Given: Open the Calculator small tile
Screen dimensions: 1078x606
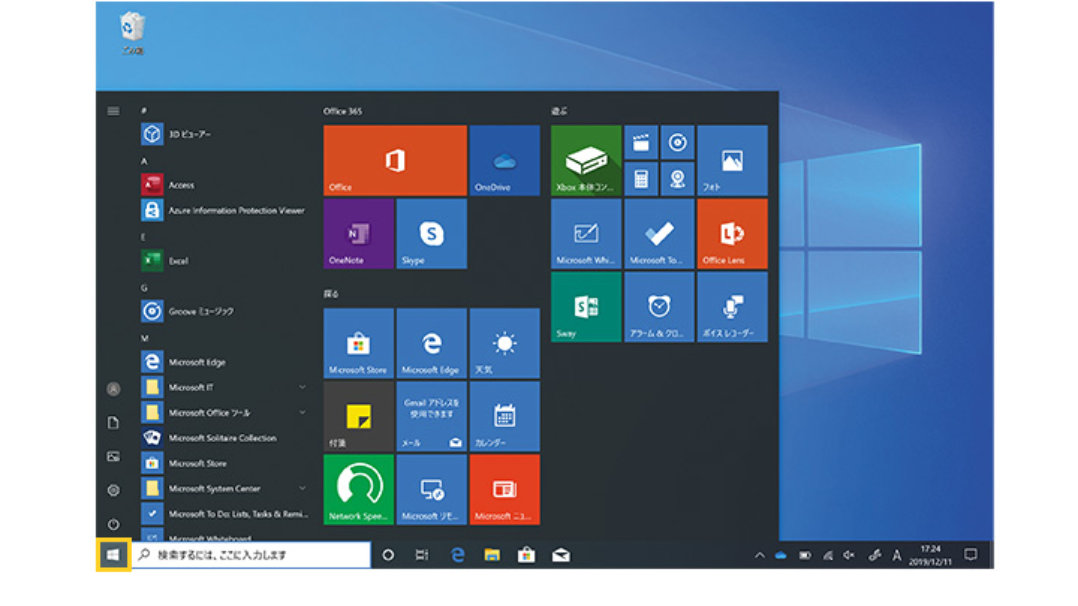Looking at the screenshot, I should tap(641, 179).
